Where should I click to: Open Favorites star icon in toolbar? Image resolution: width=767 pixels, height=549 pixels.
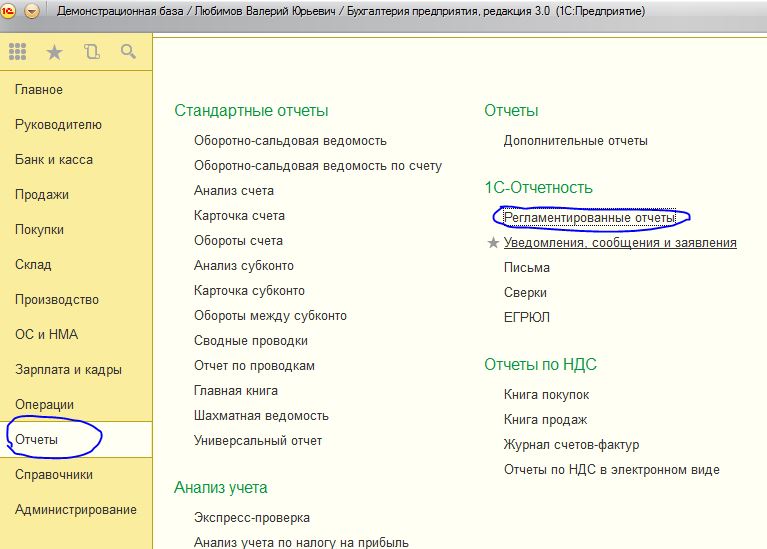tap(54, 51)
